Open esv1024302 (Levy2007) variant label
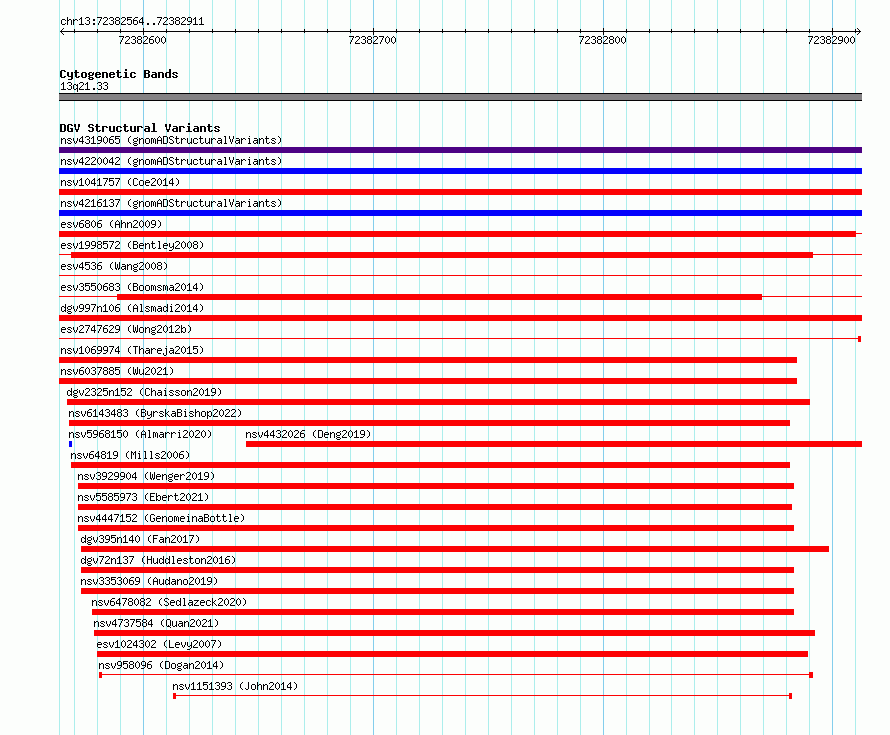Viewport: 890px width, 735px height. pos(159,644)
